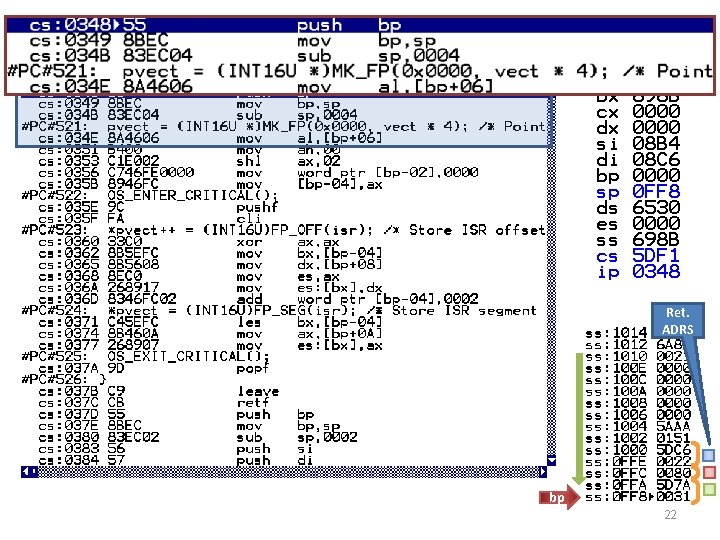Select the si register value 08B4
The image size is (720, 540).
pyautogui.click(x=656, y=144)
